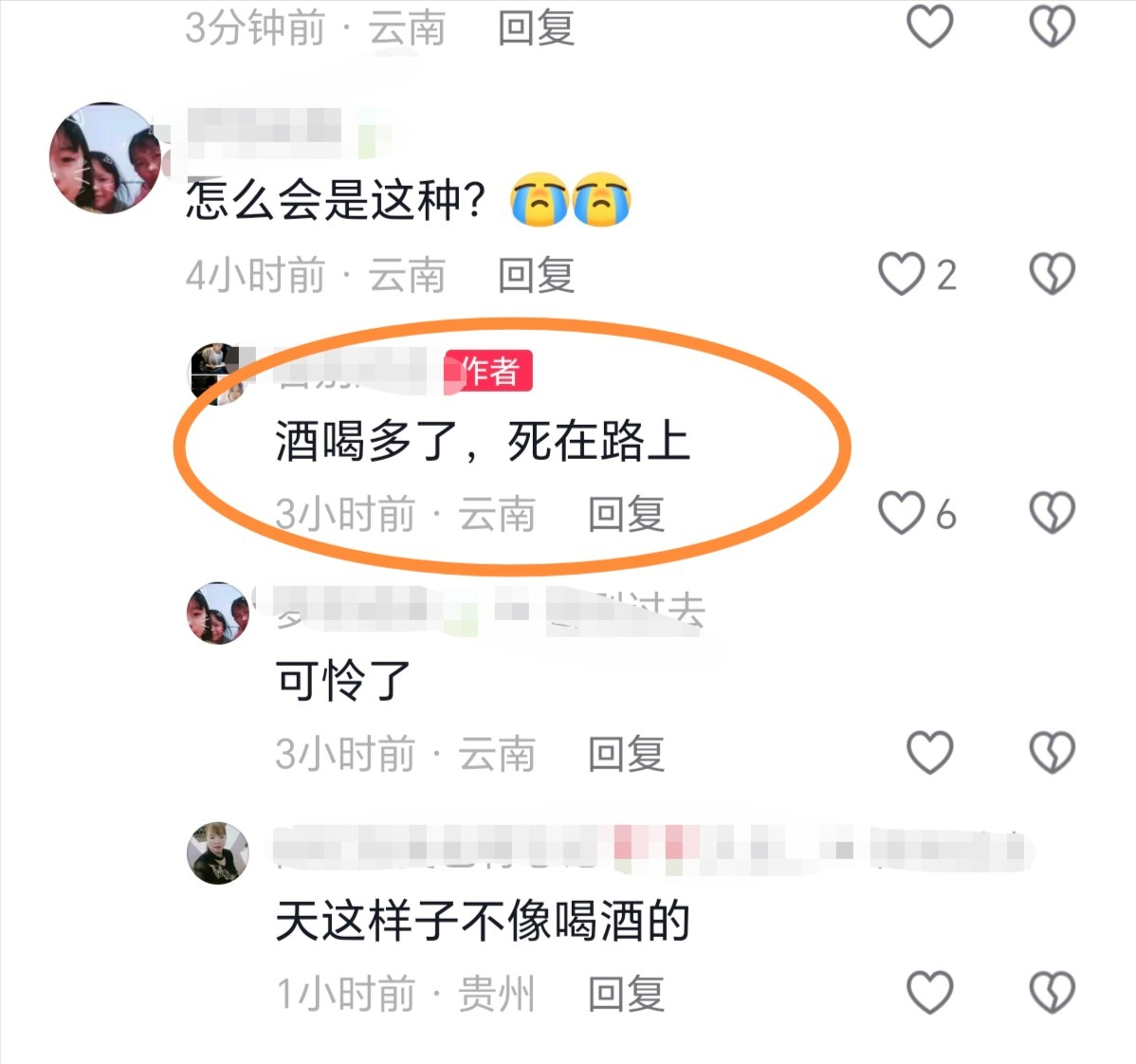Screen dimensions: 1136x1064
Task: Like the 3分钟前 comment with heart icon
Action: click(x=929, y=27)
